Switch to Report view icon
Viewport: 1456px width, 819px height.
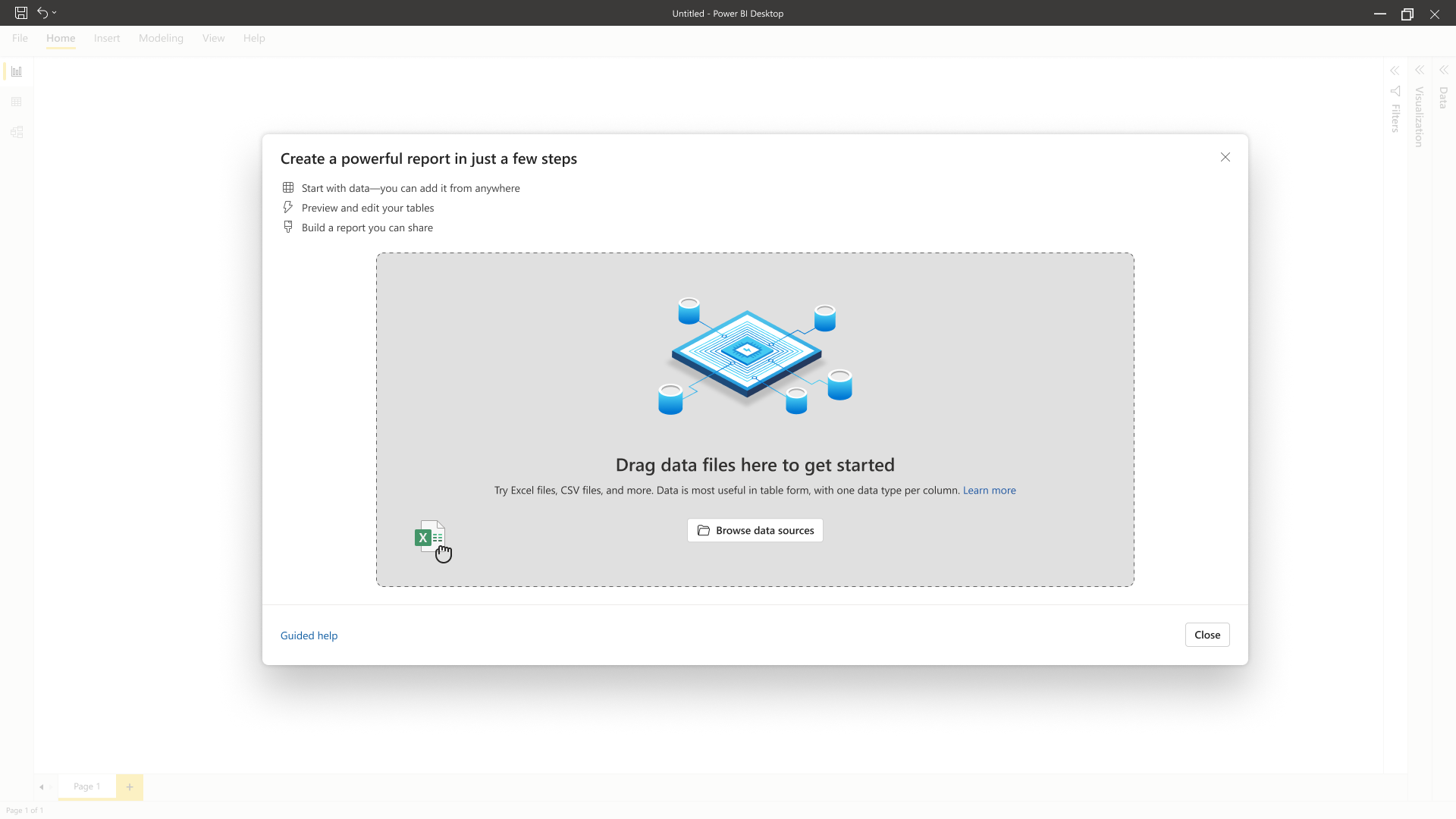17,71
